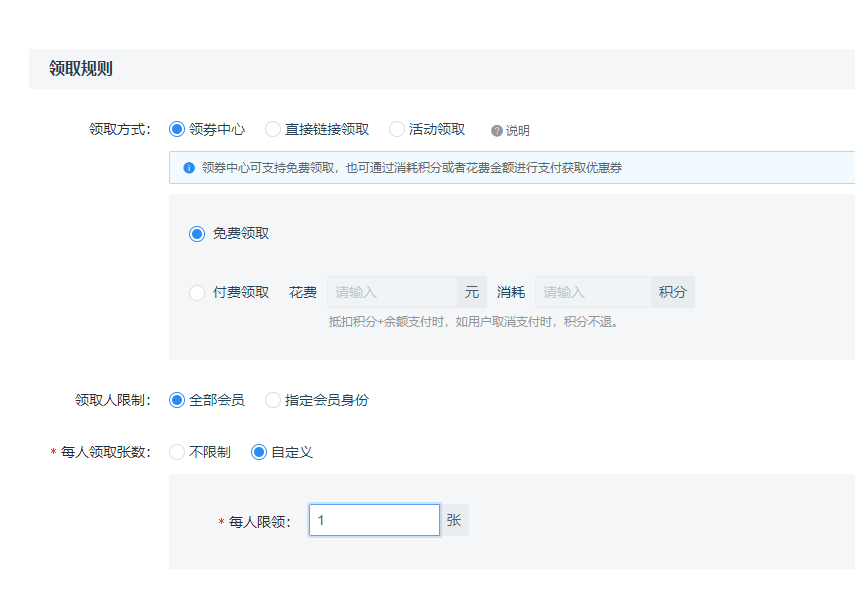This screenshot has height=596, width=855.
Task: Click the hint text about 抵扣积分+余额支付
Action: pyautogui.click(x=473, y=322)
